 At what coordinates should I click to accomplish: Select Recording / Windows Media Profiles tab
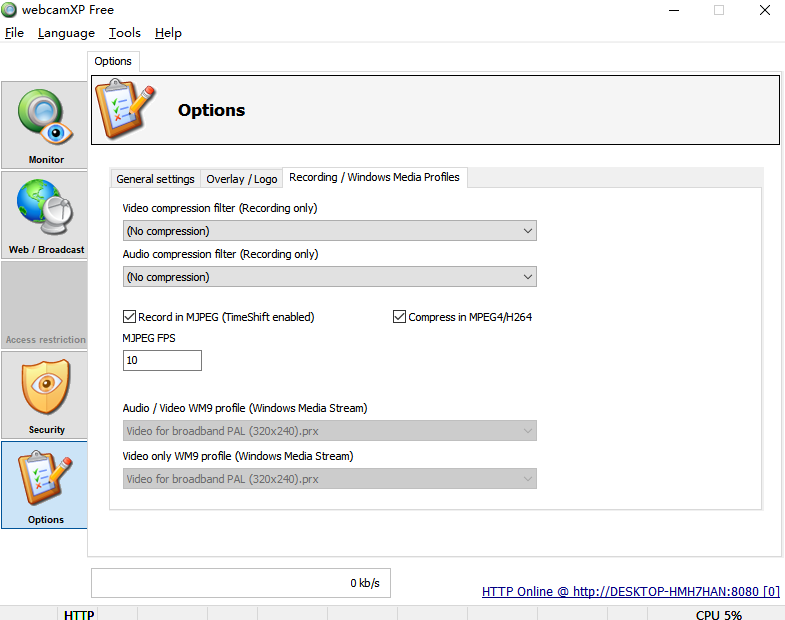(374, 177)
